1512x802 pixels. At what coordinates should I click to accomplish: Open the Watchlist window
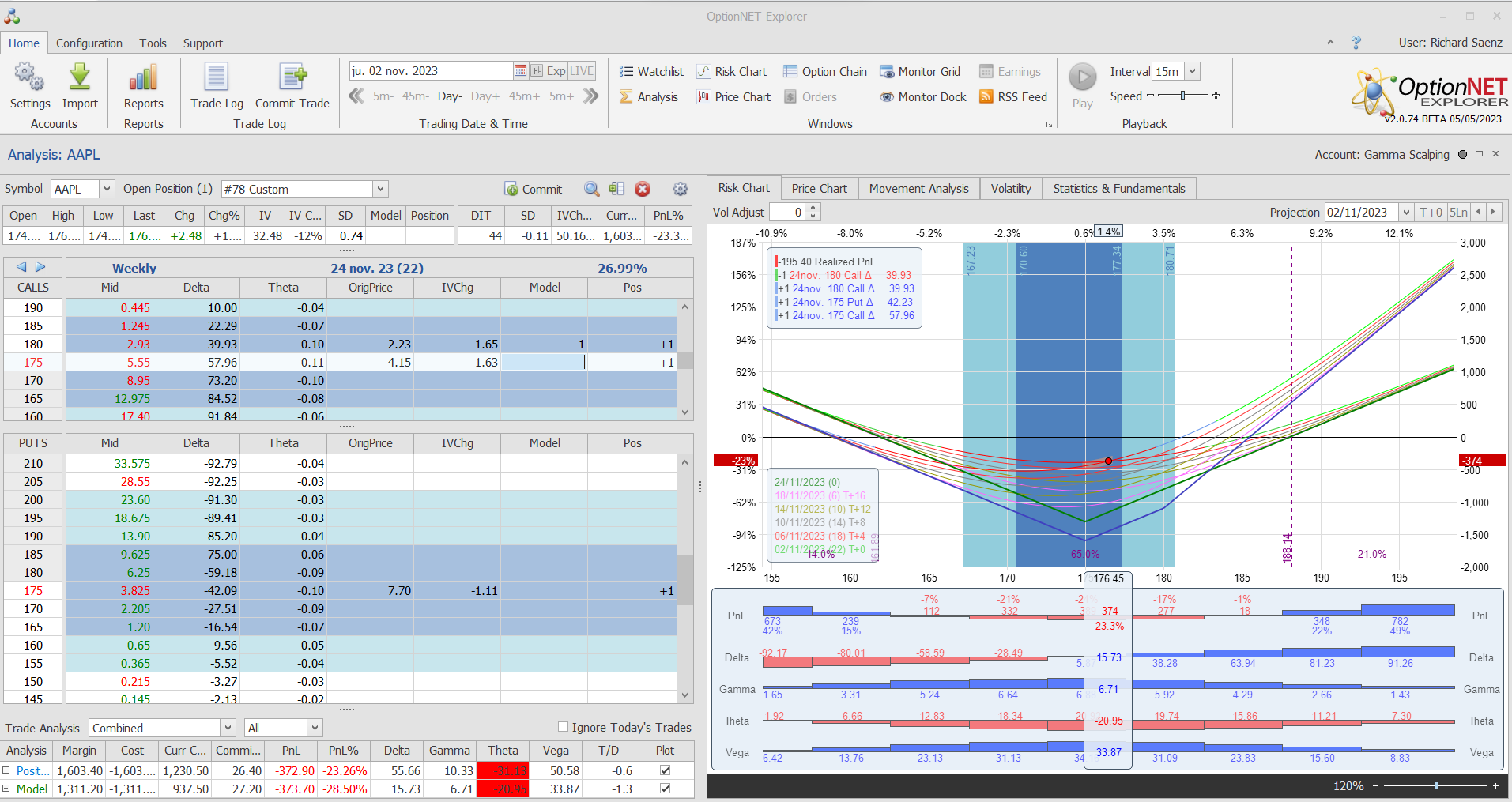pos(651,72)
